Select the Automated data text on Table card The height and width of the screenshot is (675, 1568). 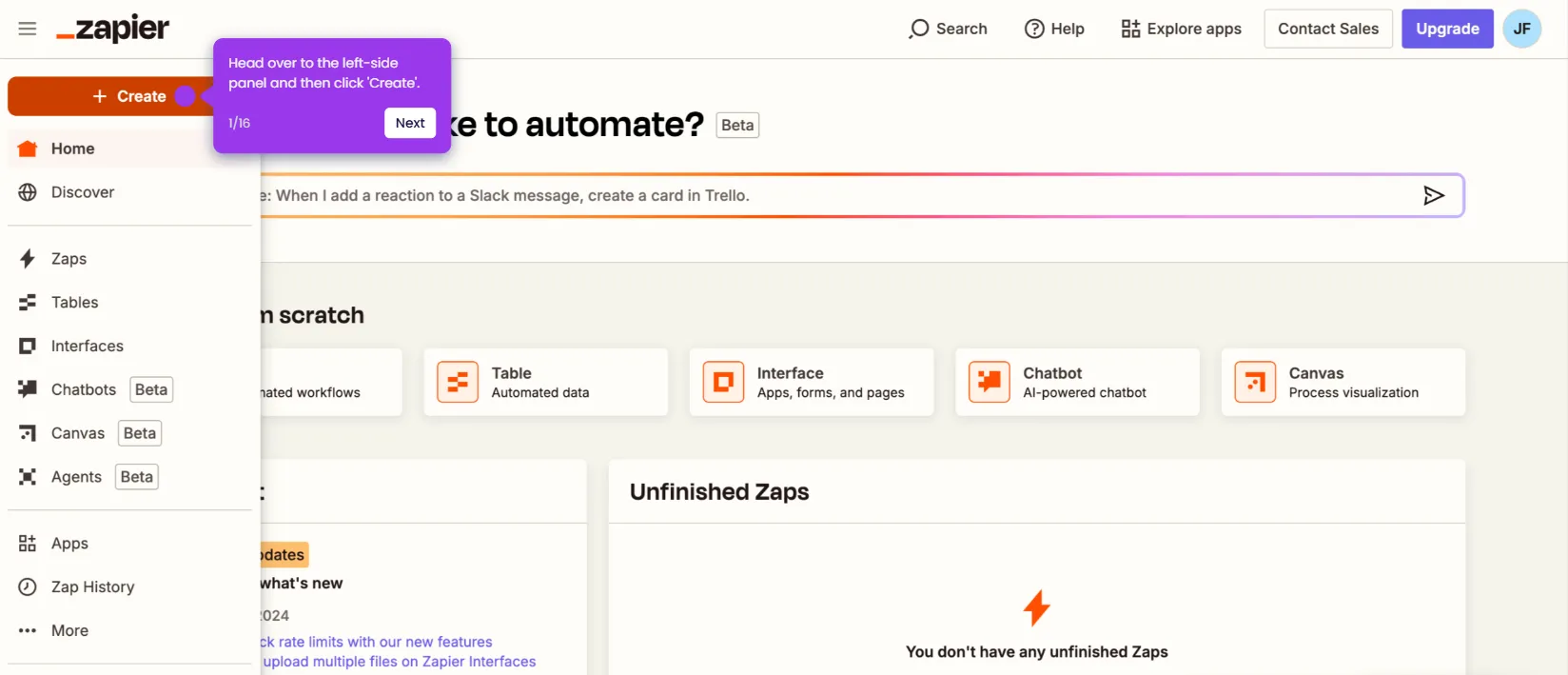tap(540, 392)
